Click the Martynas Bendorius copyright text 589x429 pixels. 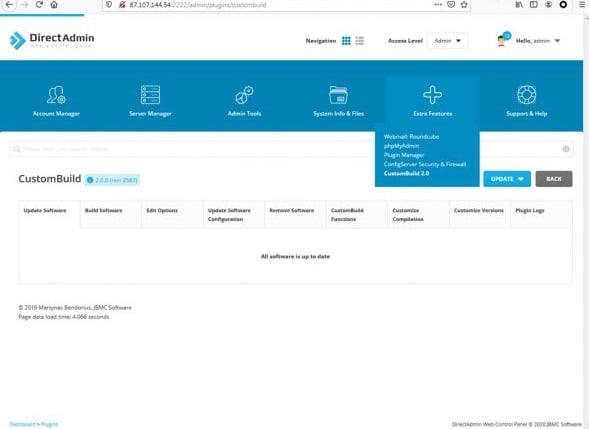(75, 308)
